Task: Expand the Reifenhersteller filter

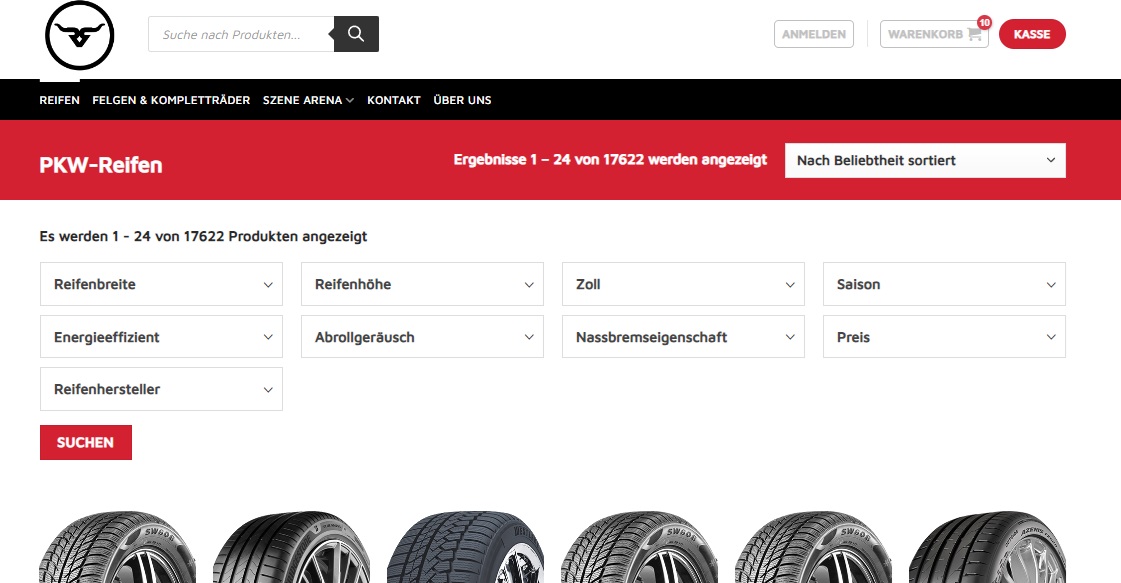Action: [x=162, y=389]
